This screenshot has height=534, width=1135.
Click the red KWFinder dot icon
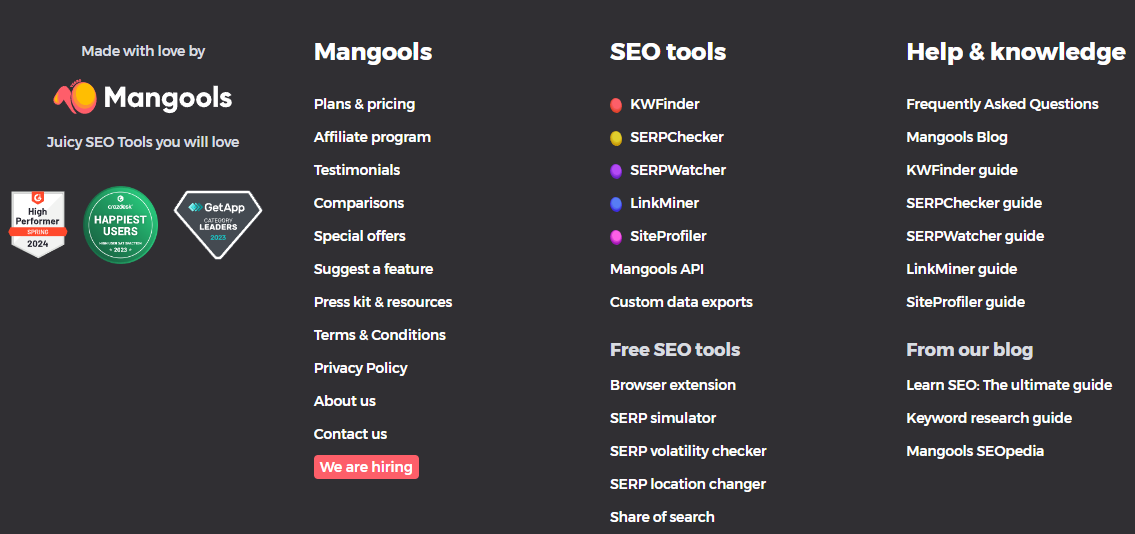point(616,105)
